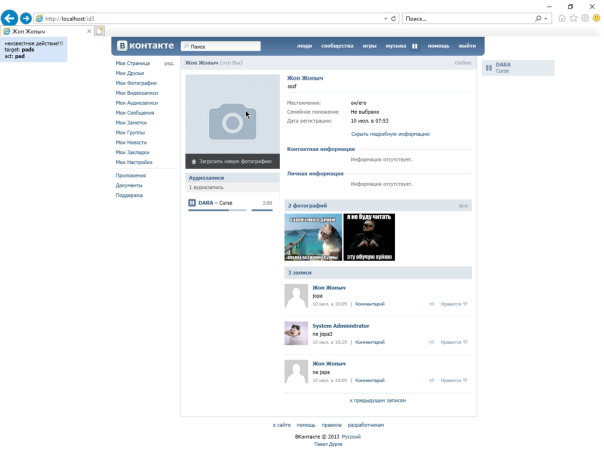This screenshot has width=604, height=464.
Task: Open Поддержка in sidebar
Action: 129,195
